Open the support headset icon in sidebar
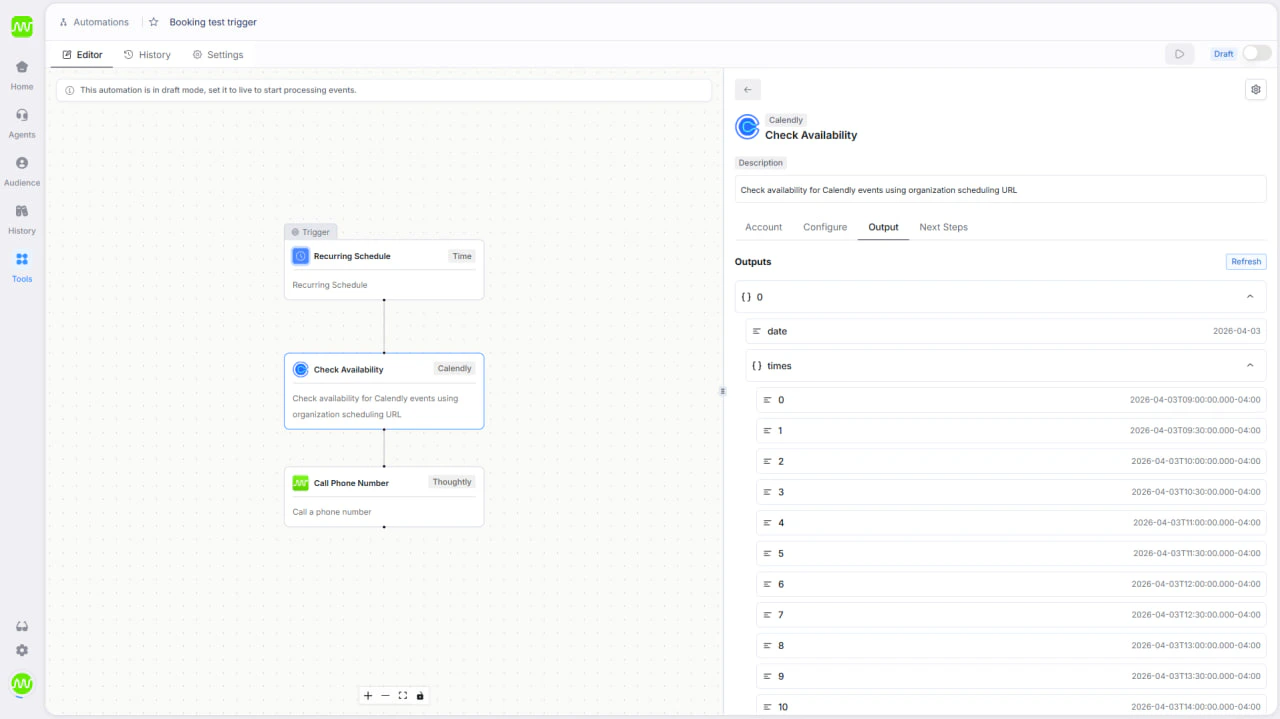Screen dimensions: 1280x719 21,625
